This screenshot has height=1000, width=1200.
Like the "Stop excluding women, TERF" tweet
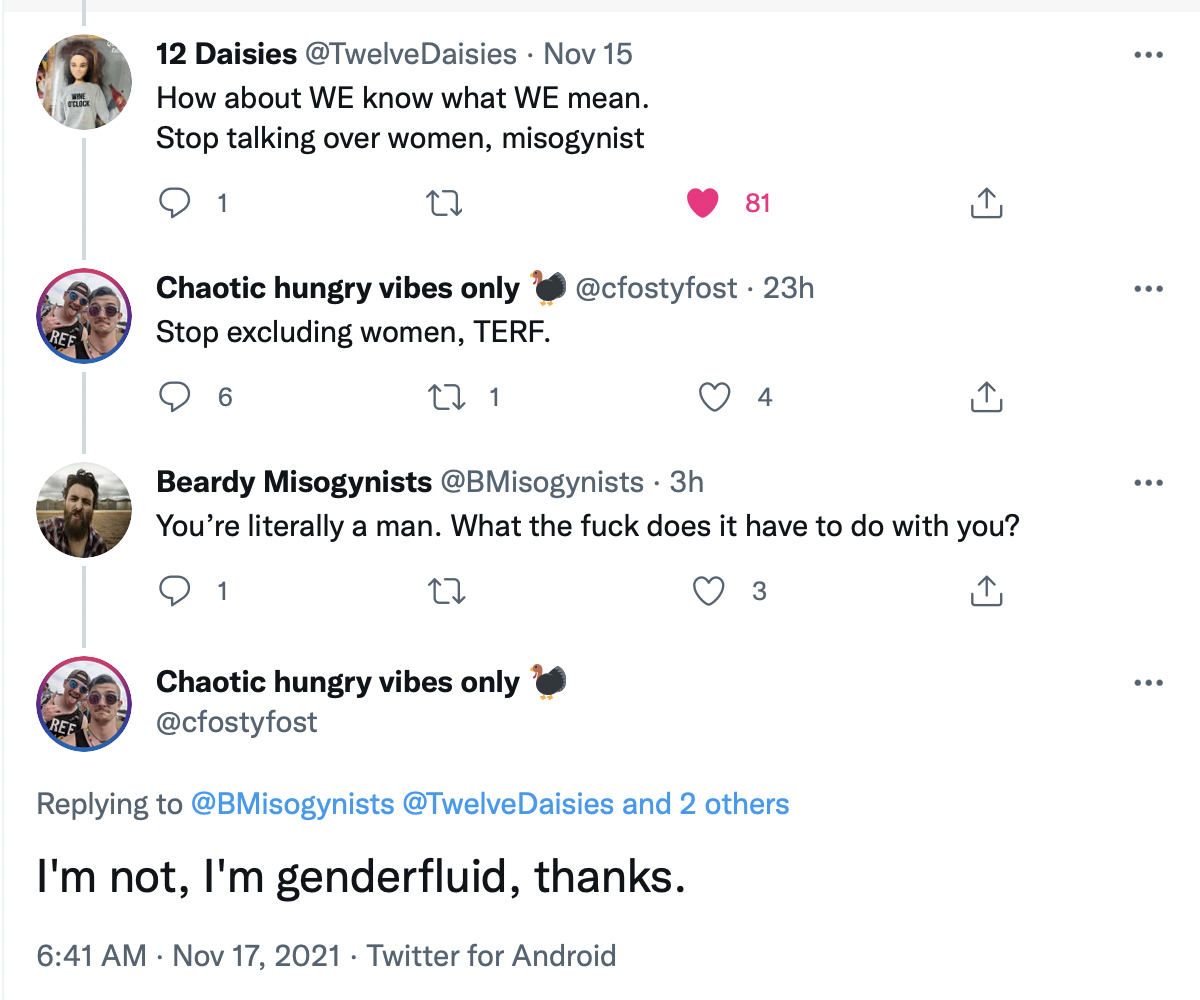point(713,397)
